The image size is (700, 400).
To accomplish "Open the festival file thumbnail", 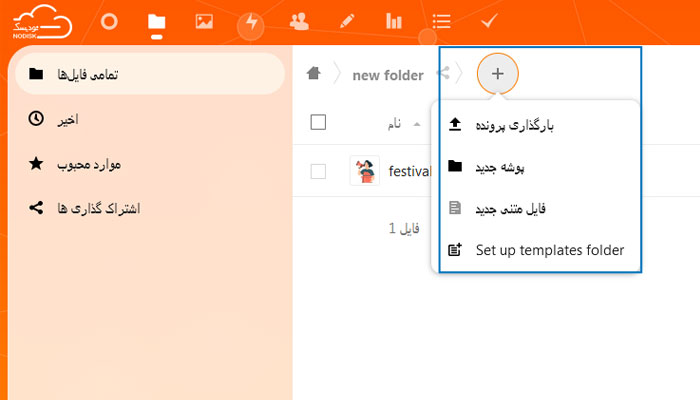I will point(365,171).
